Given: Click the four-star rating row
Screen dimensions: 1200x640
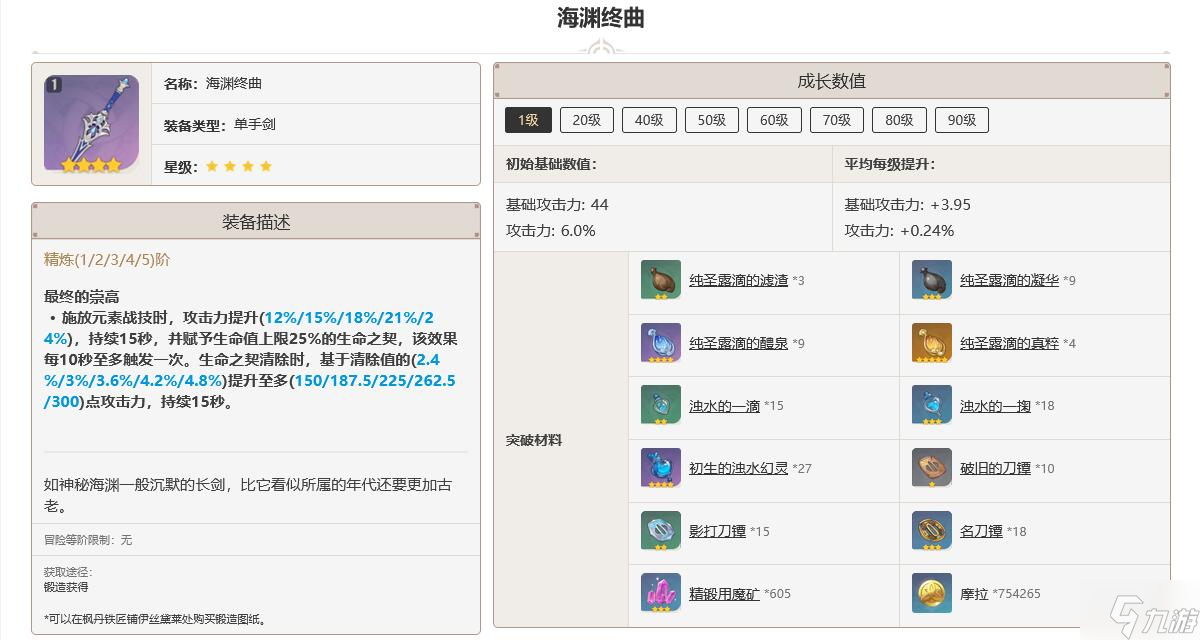Looking at the screenshot, I should click(316, 166).
